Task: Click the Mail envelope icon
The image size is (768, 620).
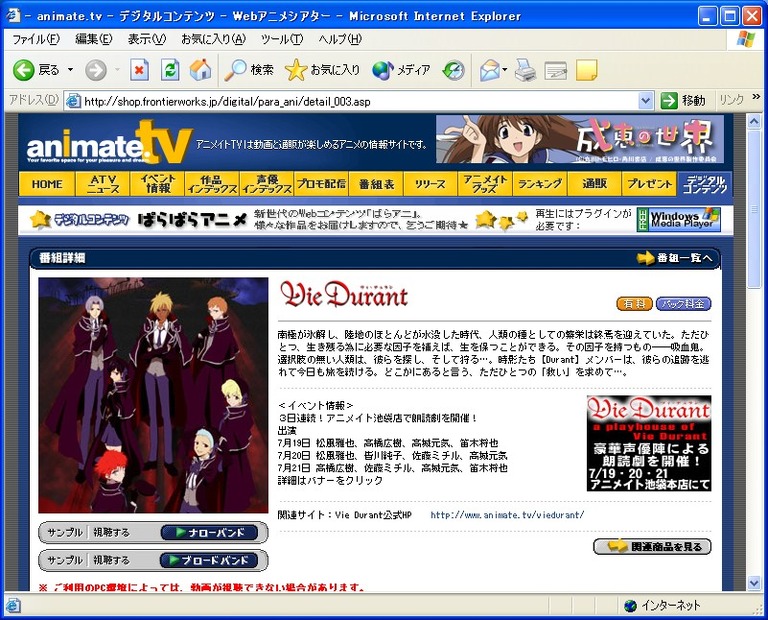Action: [489, 71]
